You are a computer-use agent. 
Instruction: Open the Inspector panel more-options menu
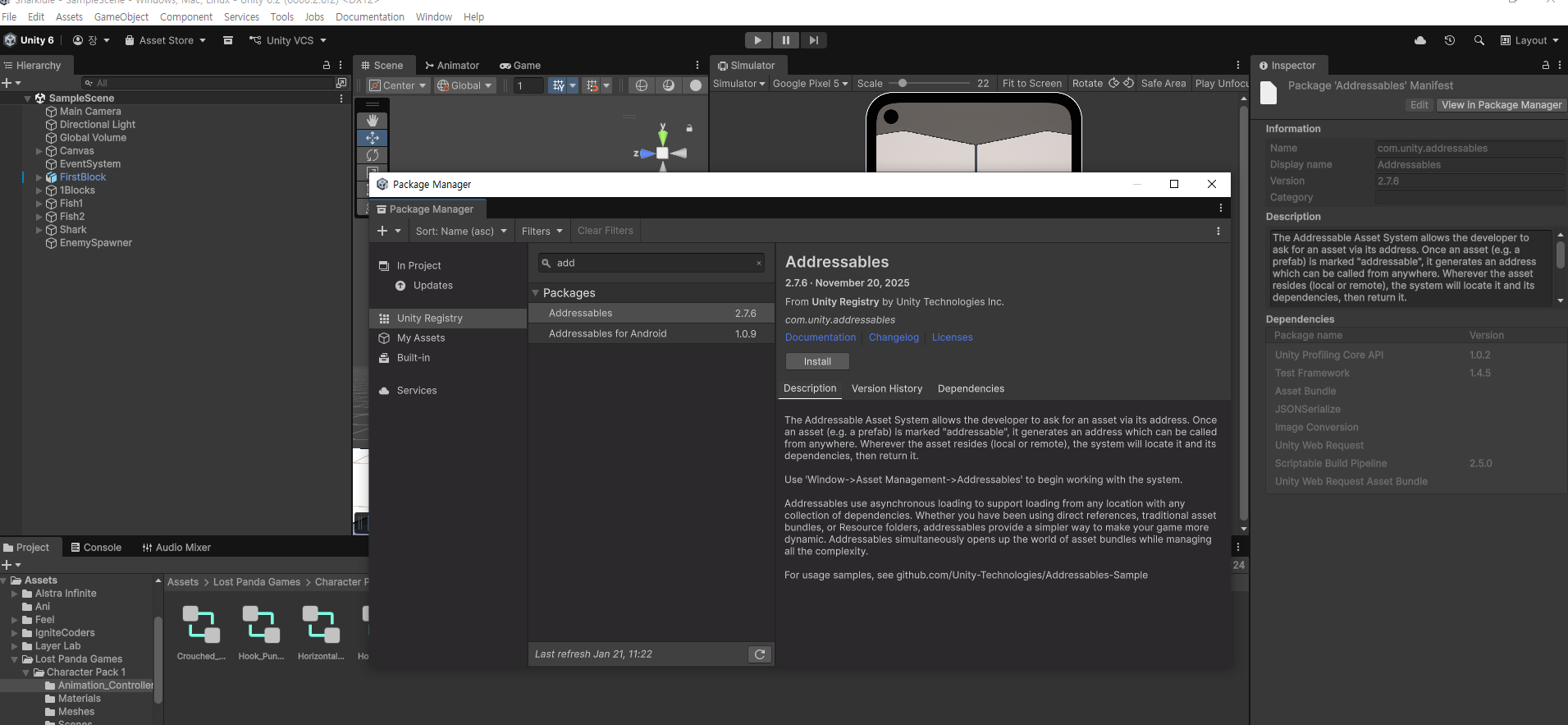1560,66
